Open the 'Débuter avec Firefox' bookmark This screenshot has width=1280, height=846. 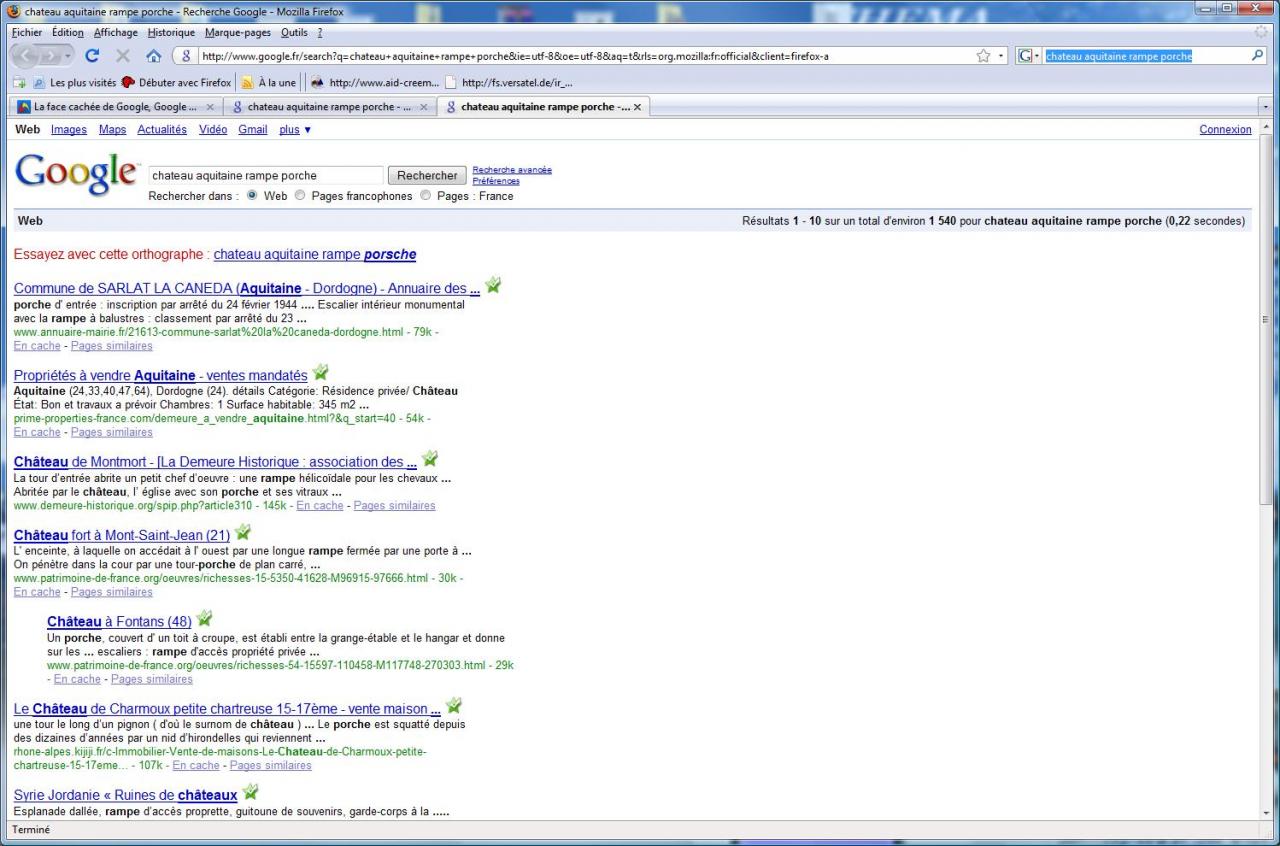click(176, 83)
